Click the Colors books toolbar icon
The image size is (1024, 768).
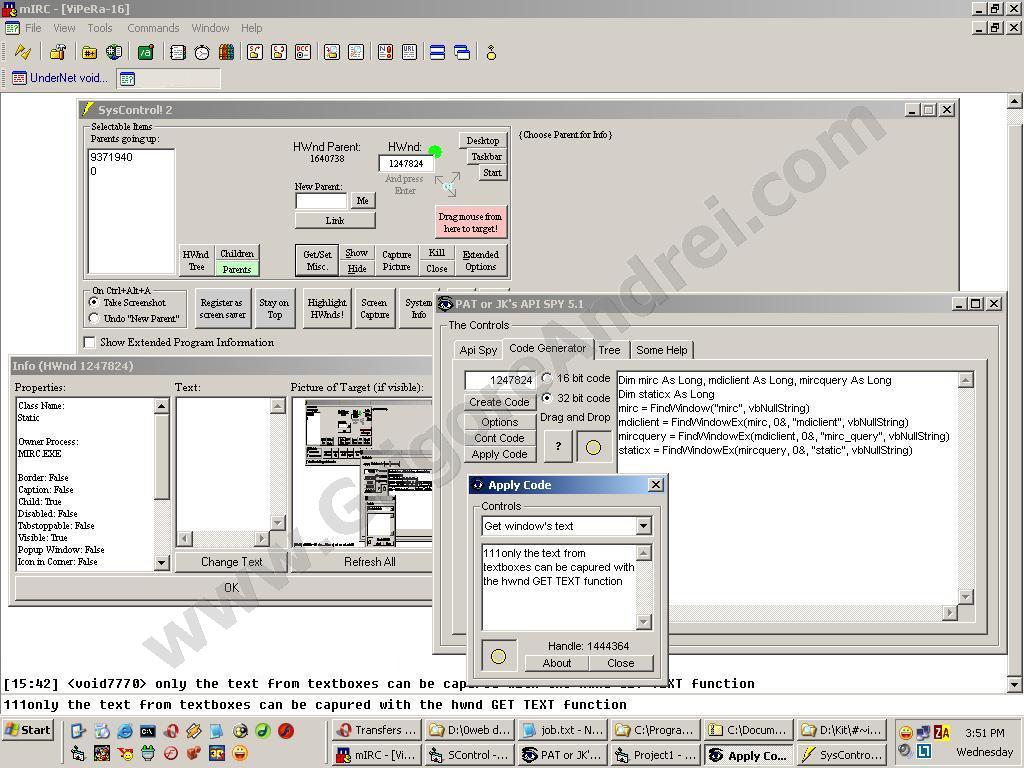(x=226, y=52)
